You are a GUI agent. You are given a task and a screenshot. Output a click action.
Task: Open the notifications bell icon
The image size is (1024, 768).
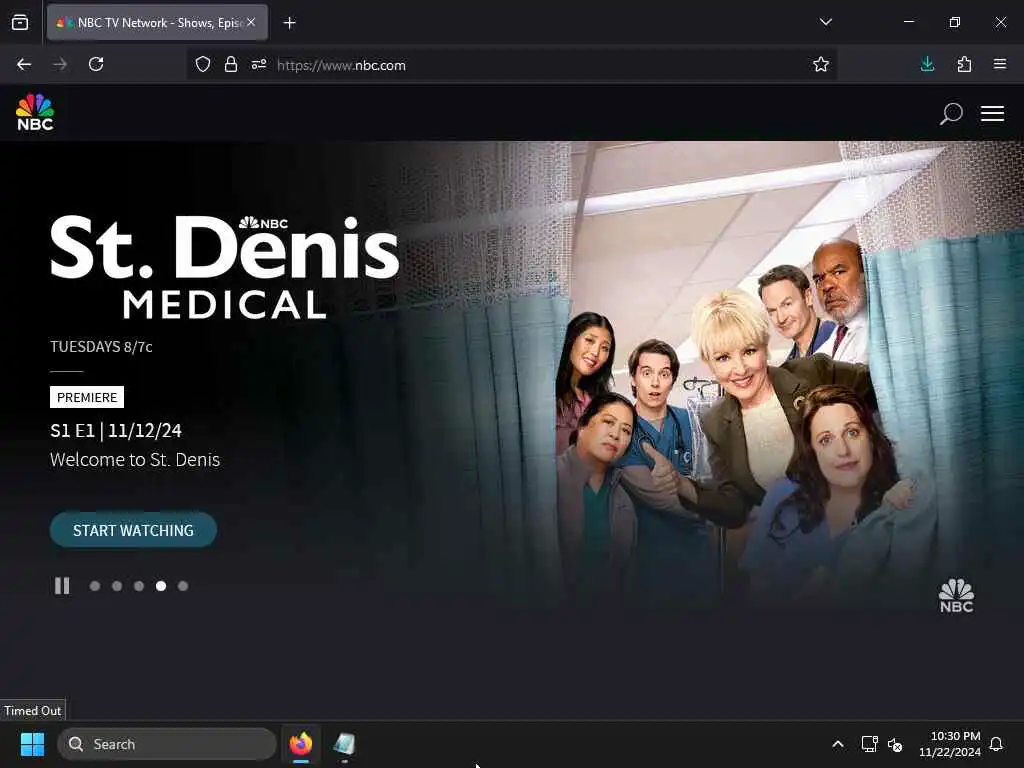pyautogui.click(x=996, y=744)
